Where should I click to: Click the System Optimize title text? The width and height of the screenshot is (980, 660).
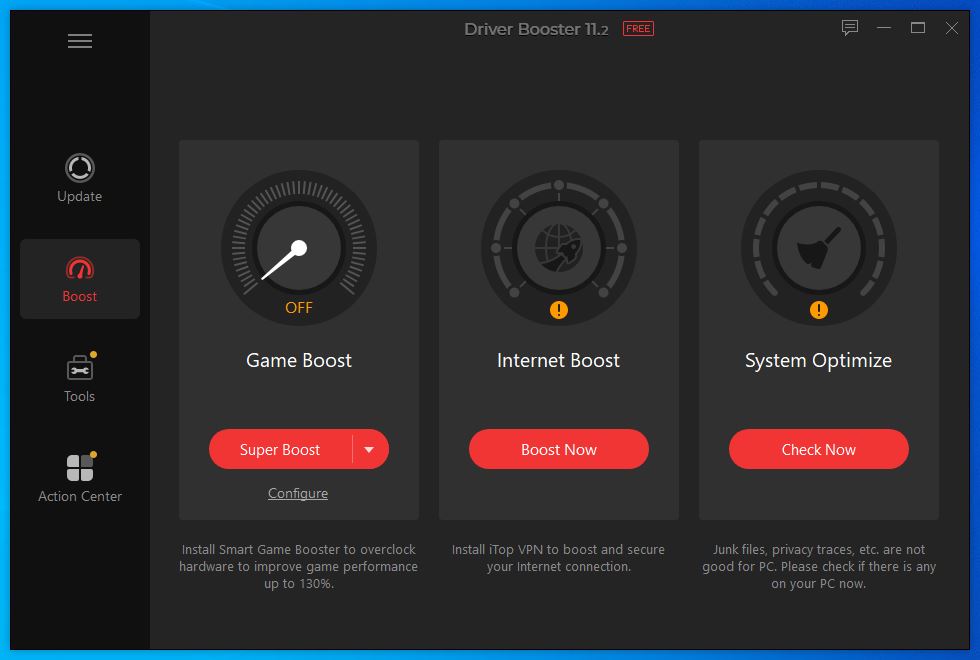(819, 361)
